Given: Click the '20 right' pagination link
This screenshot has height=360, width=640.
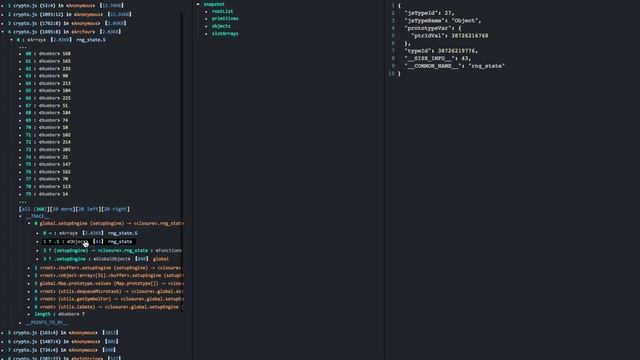Looking at the screenshot, I should 116,209.
